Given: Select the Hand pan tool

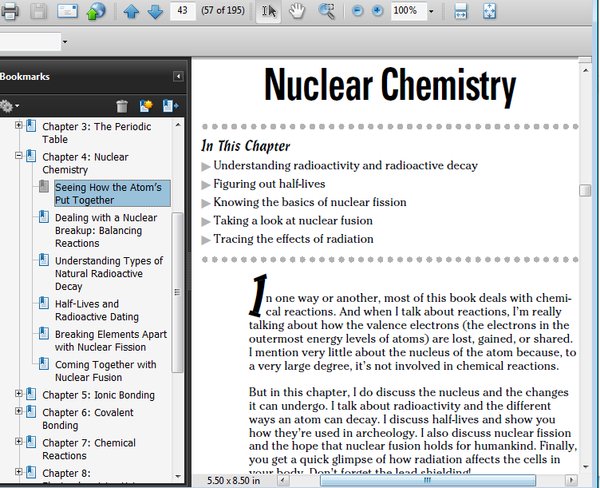Looking at the screenshot, I should pos(297,11).
